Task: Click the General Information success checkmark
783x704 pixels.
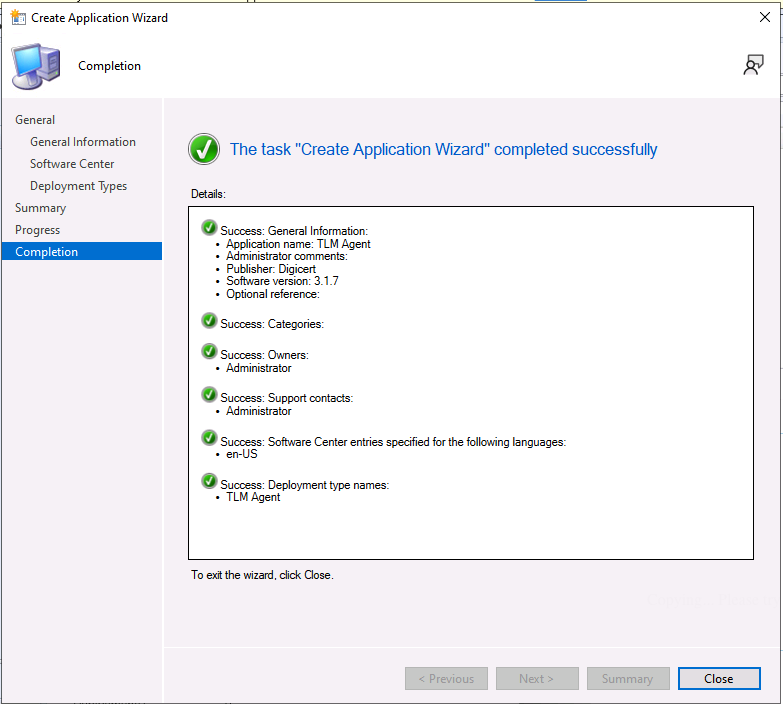Action: point(209,228)
